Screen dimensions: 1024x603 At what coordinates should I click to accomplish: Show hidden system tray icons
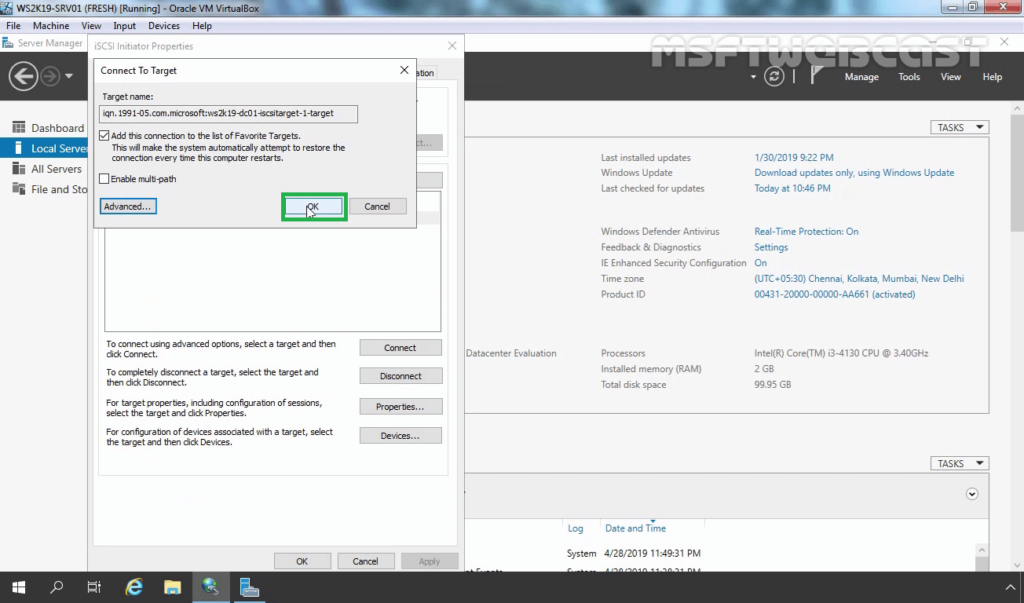(1010, 587)
